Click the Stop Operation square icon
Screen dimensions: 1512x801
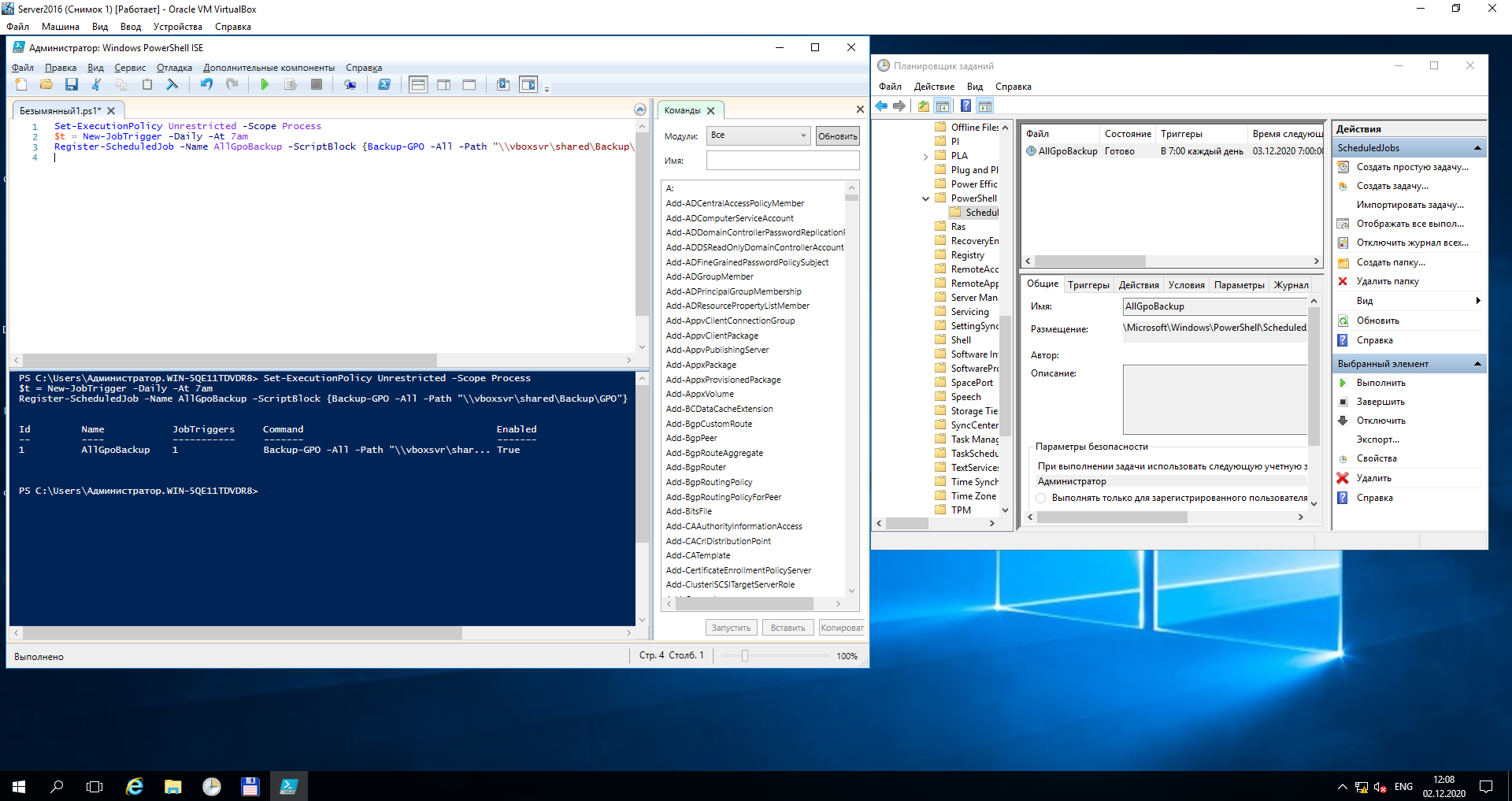pyautogui.click(x=317, y=85)
